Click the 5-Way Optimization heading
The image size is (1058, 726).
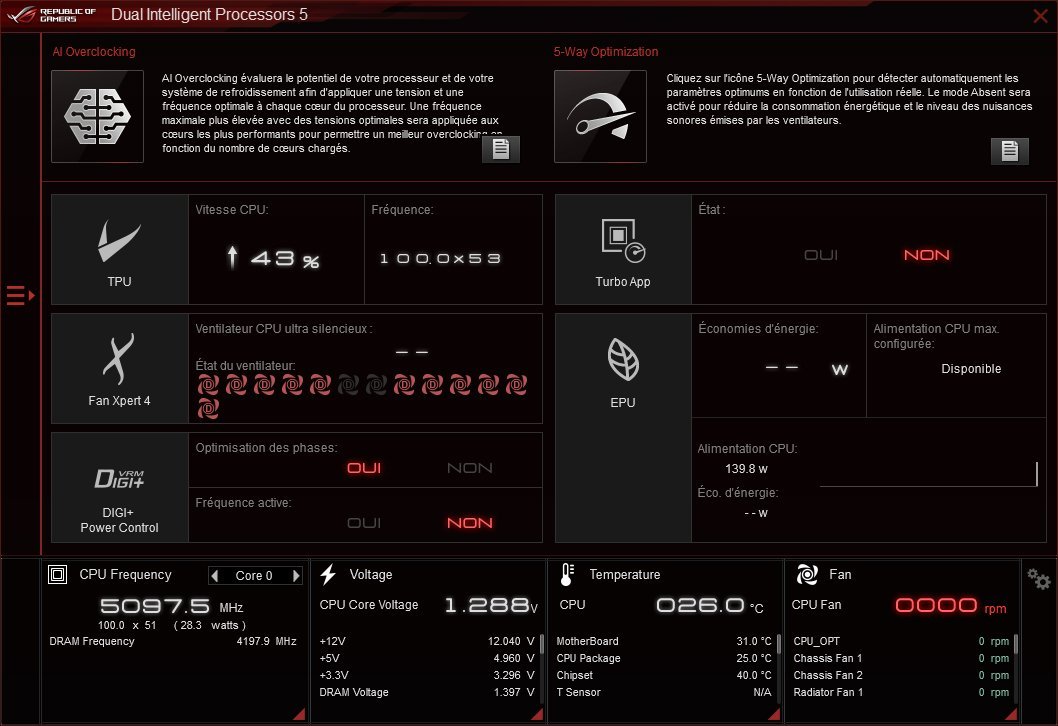point(606,52)
